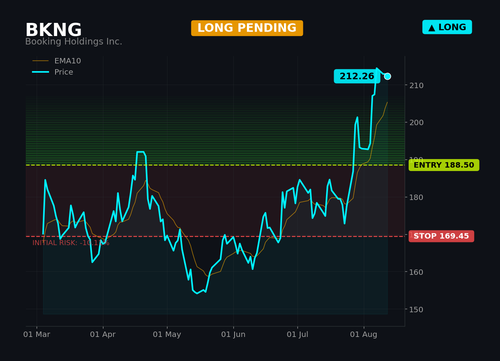Viewport: 500px width, 361px height.
Task: Click the 180 price axis label
Action: pyautogui.click(x=416, y=197)
